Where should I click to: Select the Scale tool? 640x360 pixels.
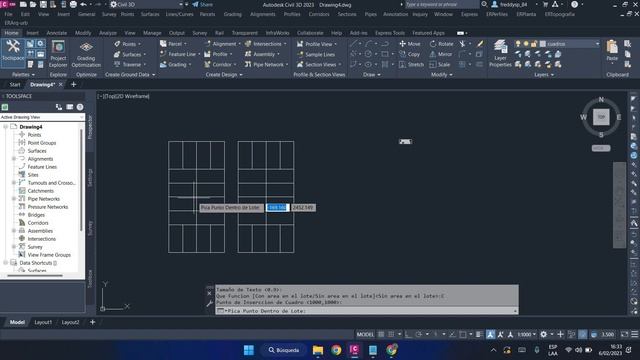[440, 64]
